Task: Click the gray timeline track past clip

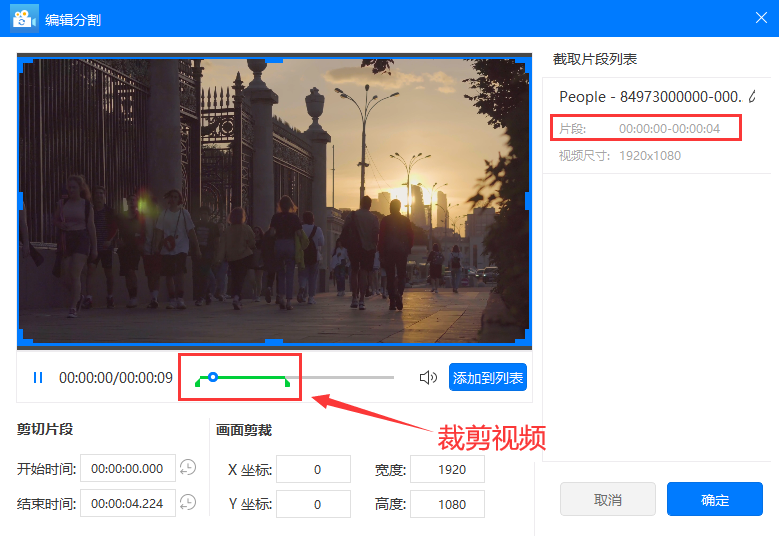Action: click(343, 378)
